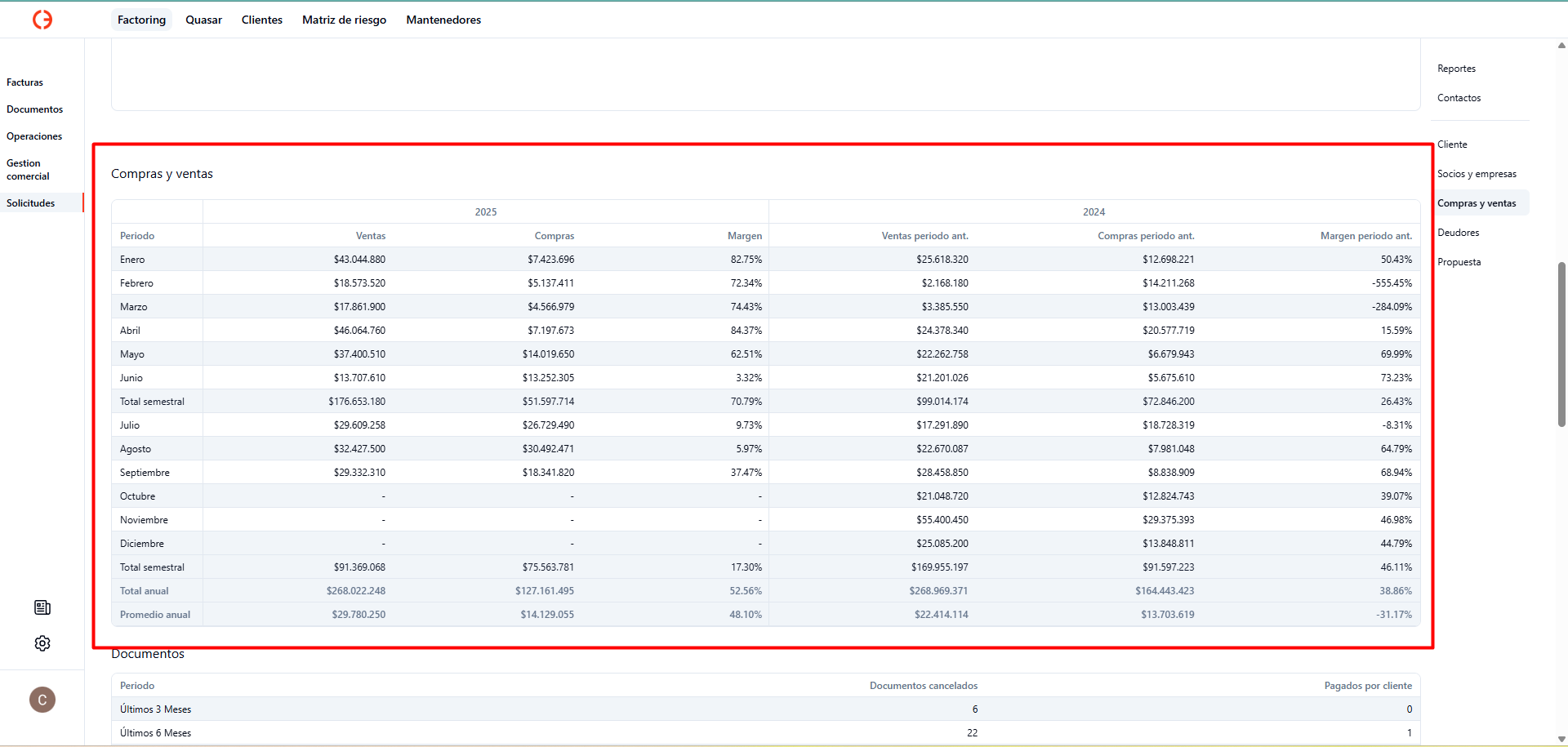Open Facturas in the left sidebar
Image resolution: width=1568 pixels, height=747 pixels.
click(25, 82)
